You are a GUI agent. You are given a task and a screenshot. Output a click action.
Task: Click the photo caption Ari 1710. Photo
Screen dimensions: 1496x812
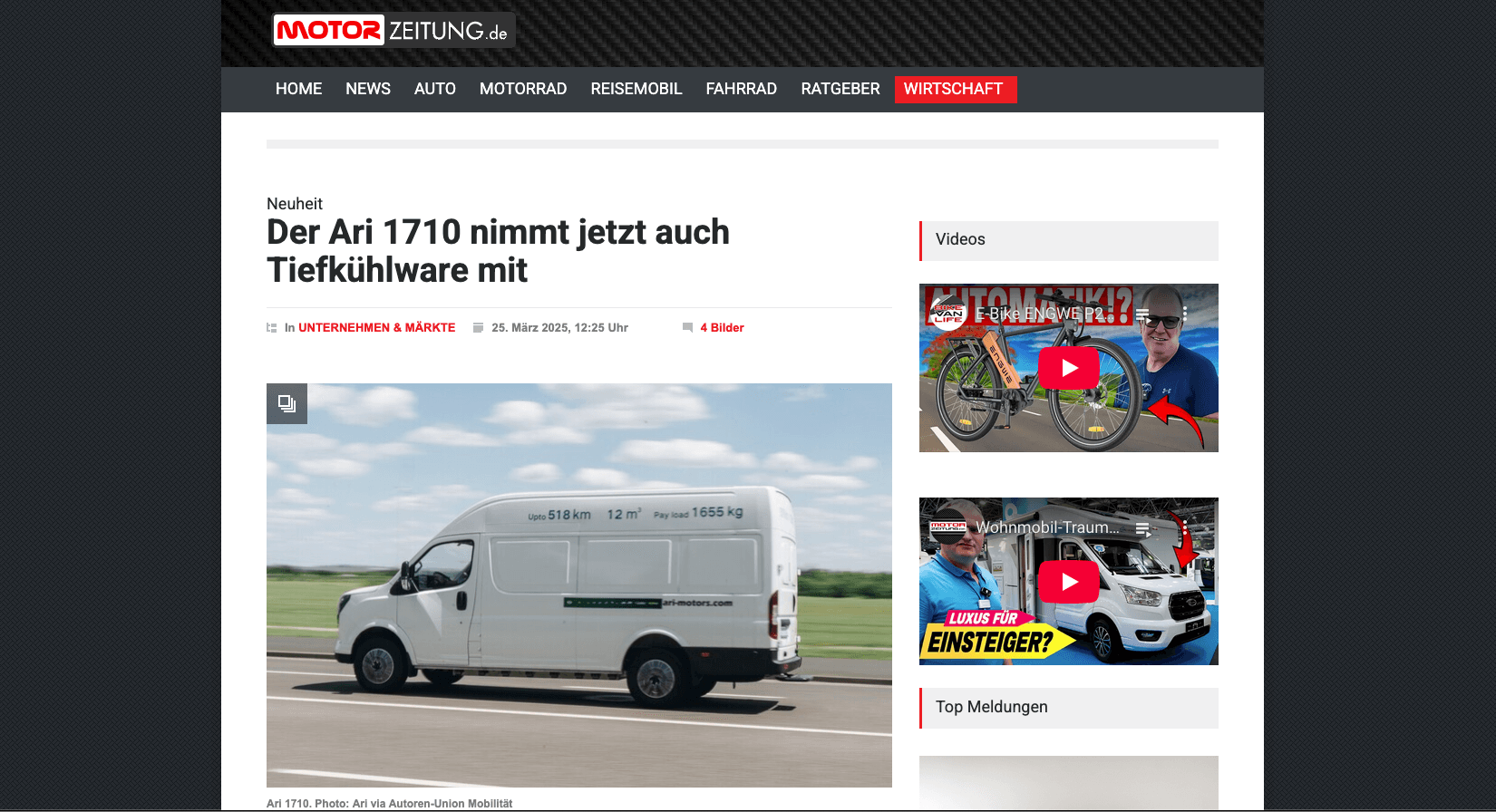click(389, 804)
